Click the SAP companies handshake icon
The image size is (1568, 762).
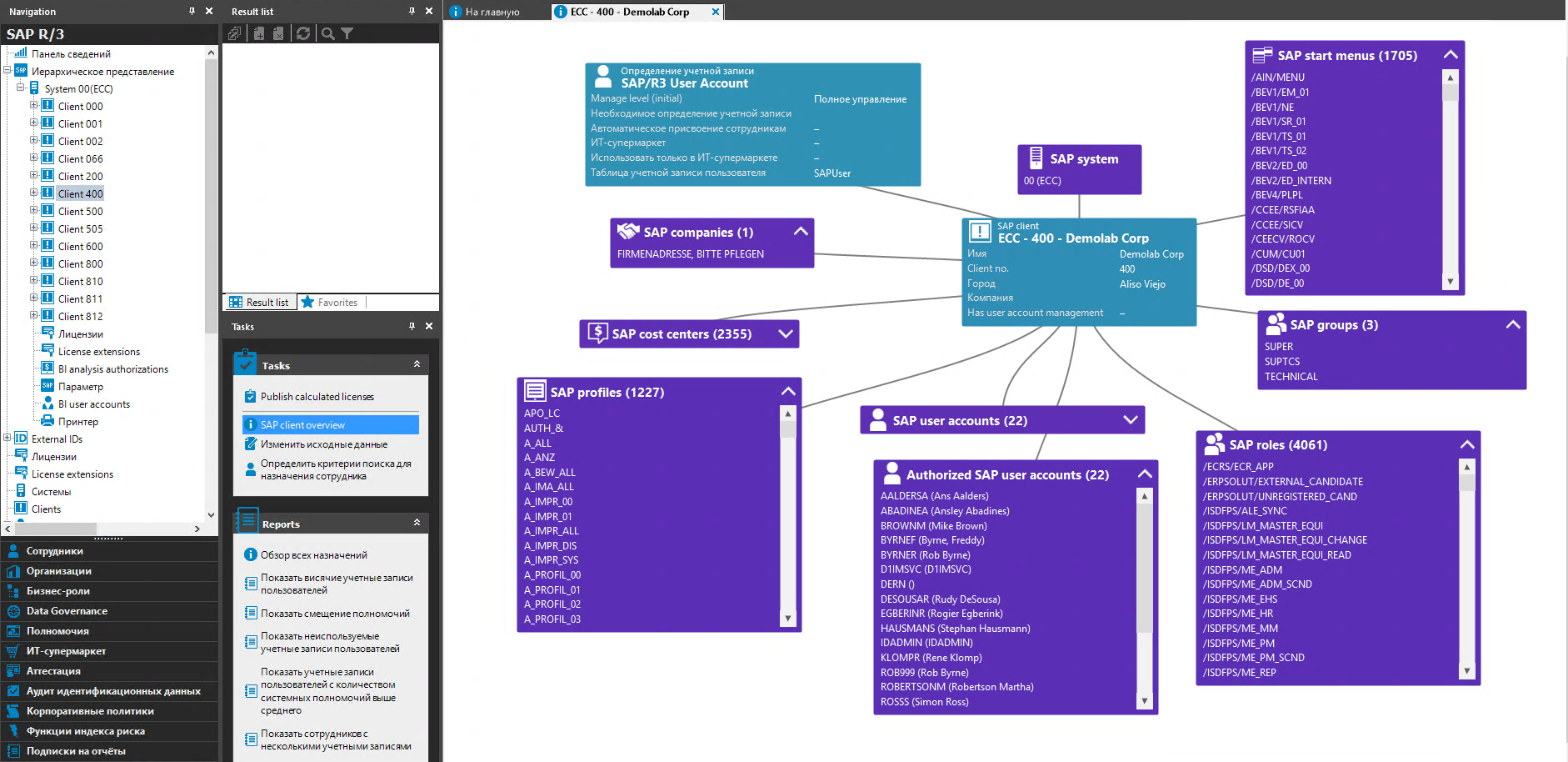tap(628, 231)
